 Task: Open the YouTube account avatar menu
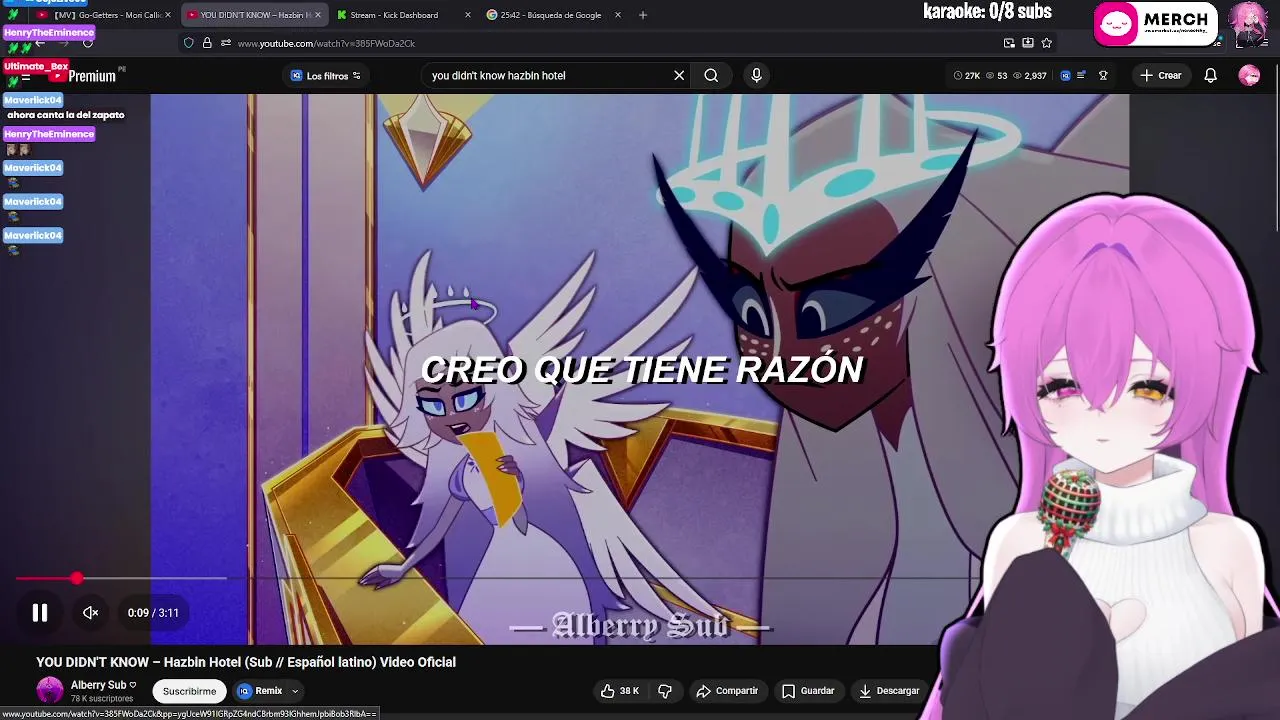point(1249,75)
